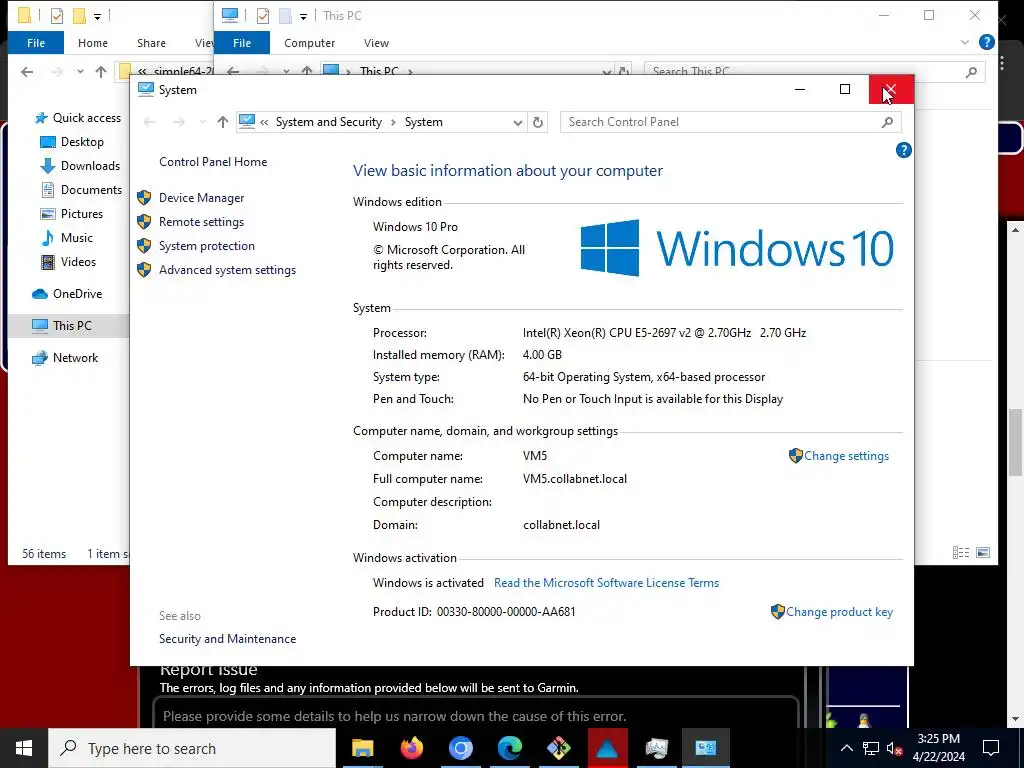Select Quick access in navigation pane
1024x768 pixels.
tap(86, 118)
